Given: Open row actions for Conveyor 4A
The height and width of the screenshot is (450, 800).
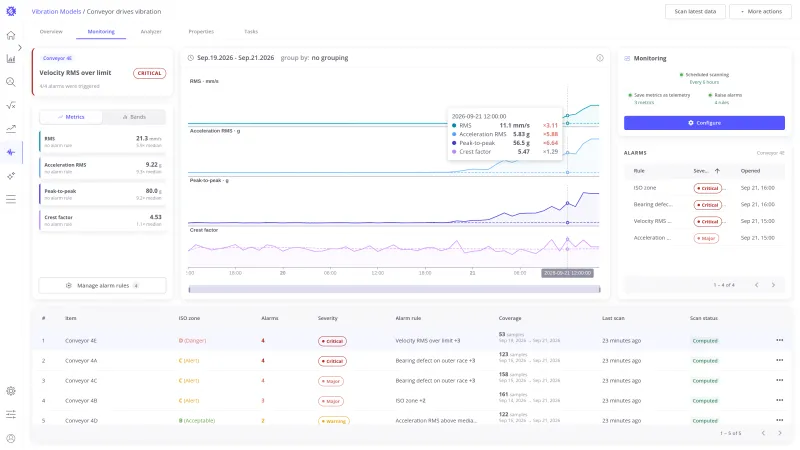Looking at the screenshot, I should coord(779,360).
